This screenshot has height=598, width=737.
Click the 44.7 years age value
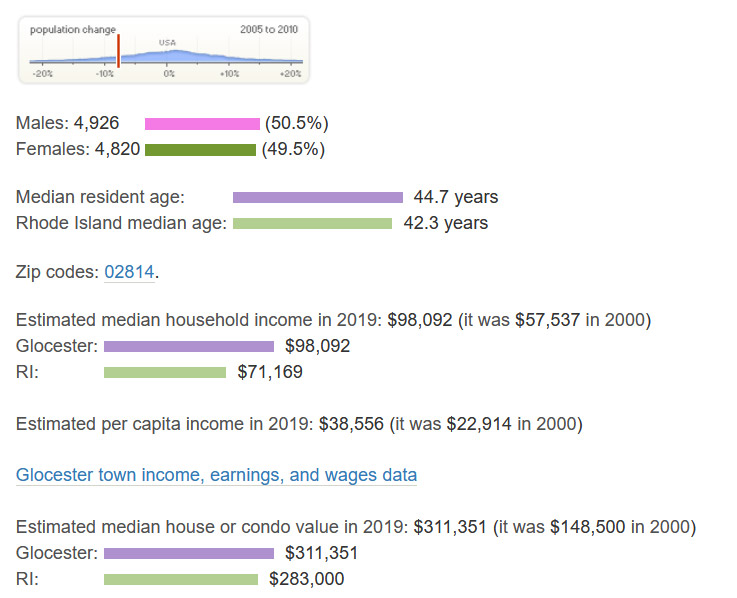(455, 198)
